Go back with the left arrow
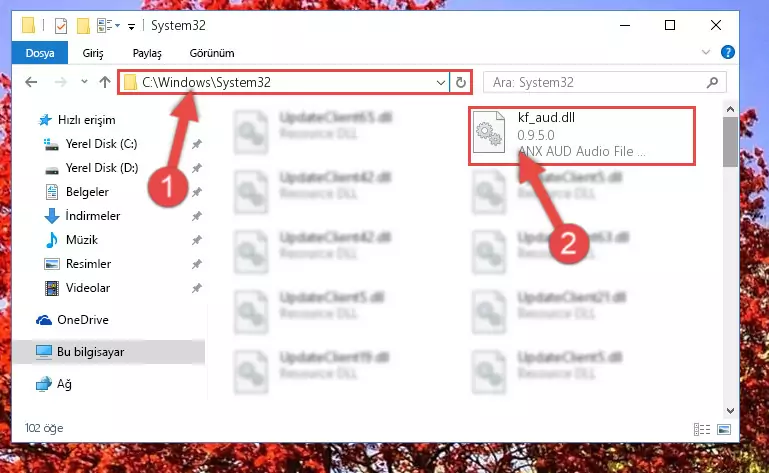Viewport: 769px width, 473px height. [x=31, y=82]
